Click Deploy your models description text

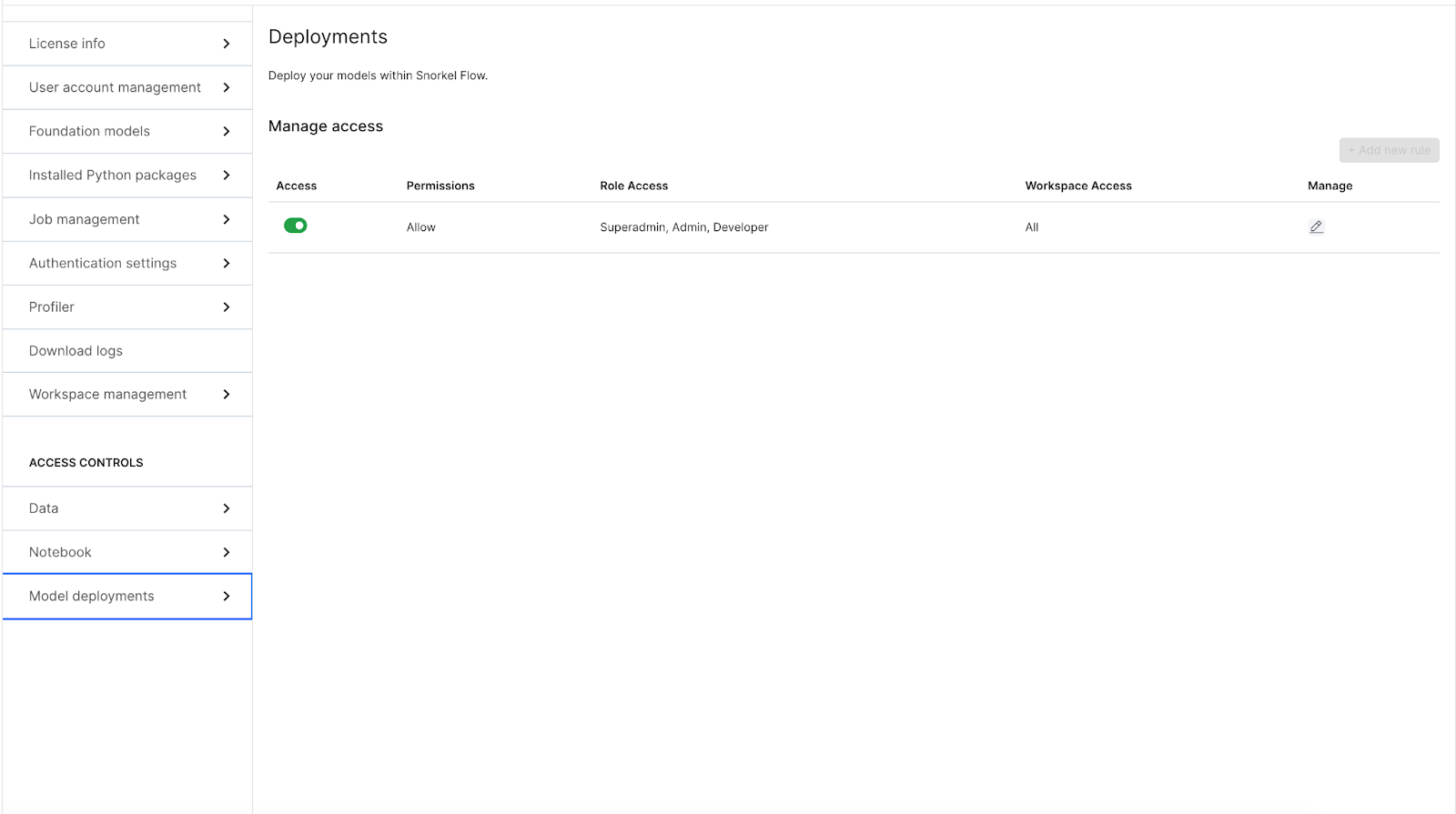click(x=378, y=75)
